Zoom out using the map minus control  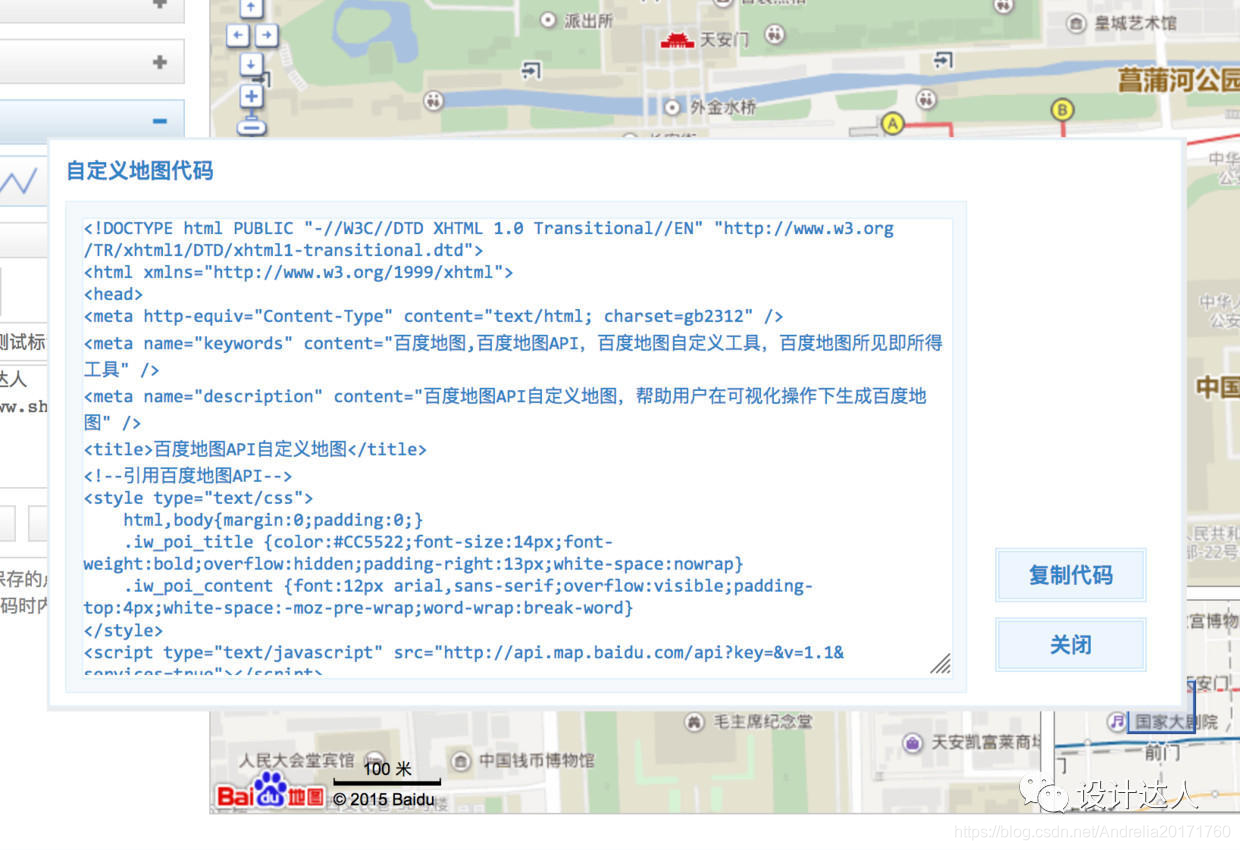[x=252, y=126]
